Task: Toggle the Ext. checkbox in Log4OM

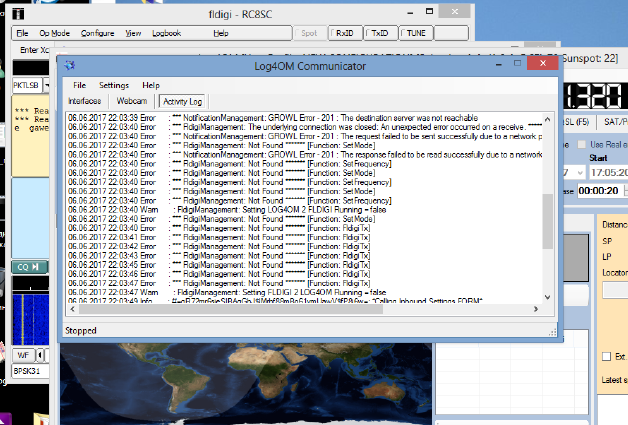Action: pyautogui.click(x=607, y=357)
